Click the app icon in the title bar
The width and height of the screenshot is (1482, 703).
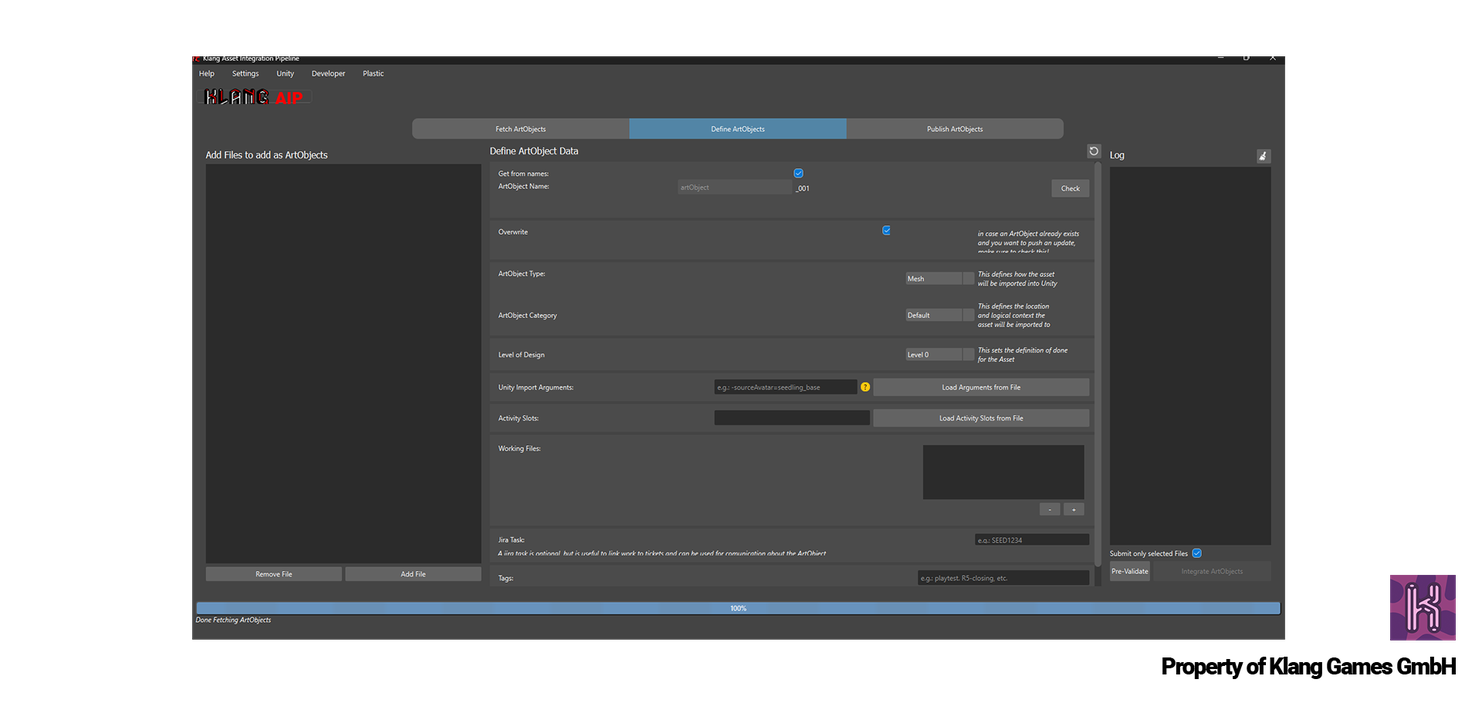pos(196,58)
